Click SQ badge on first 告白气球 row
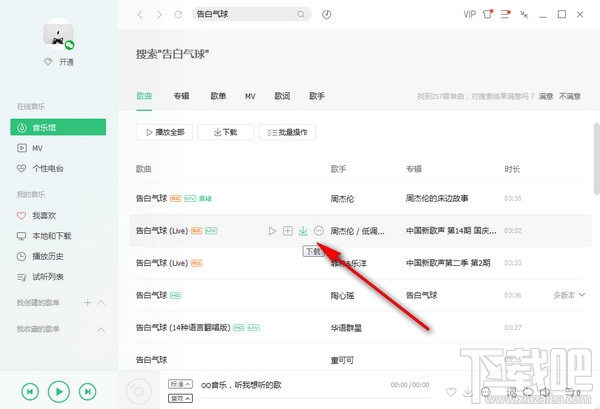Screen dimensions: 600x409 [176, 198]
